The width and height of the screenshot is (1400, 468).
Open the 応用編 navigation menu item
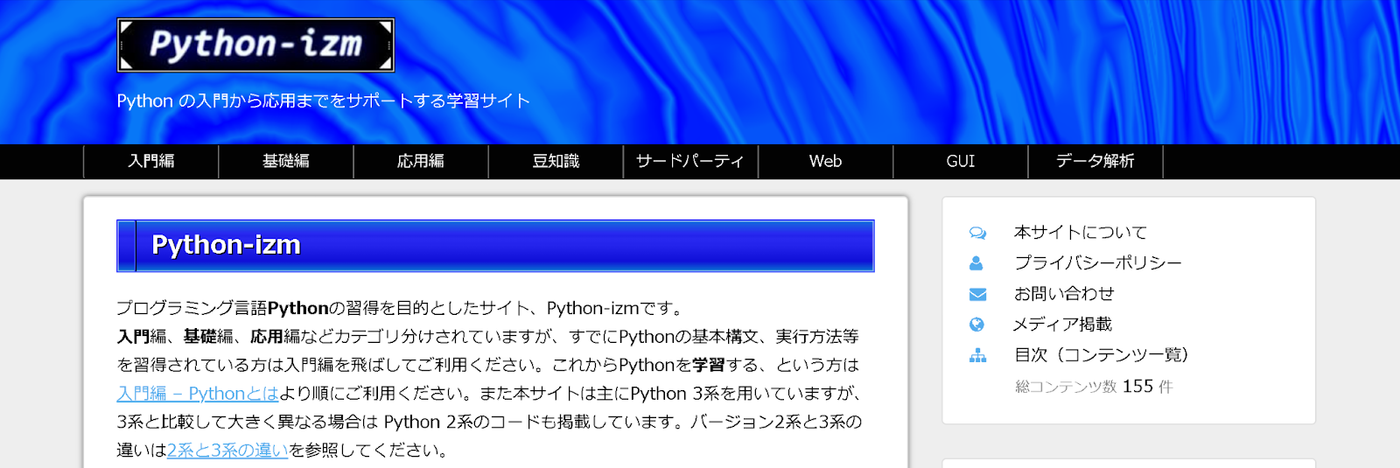point(421,161)
